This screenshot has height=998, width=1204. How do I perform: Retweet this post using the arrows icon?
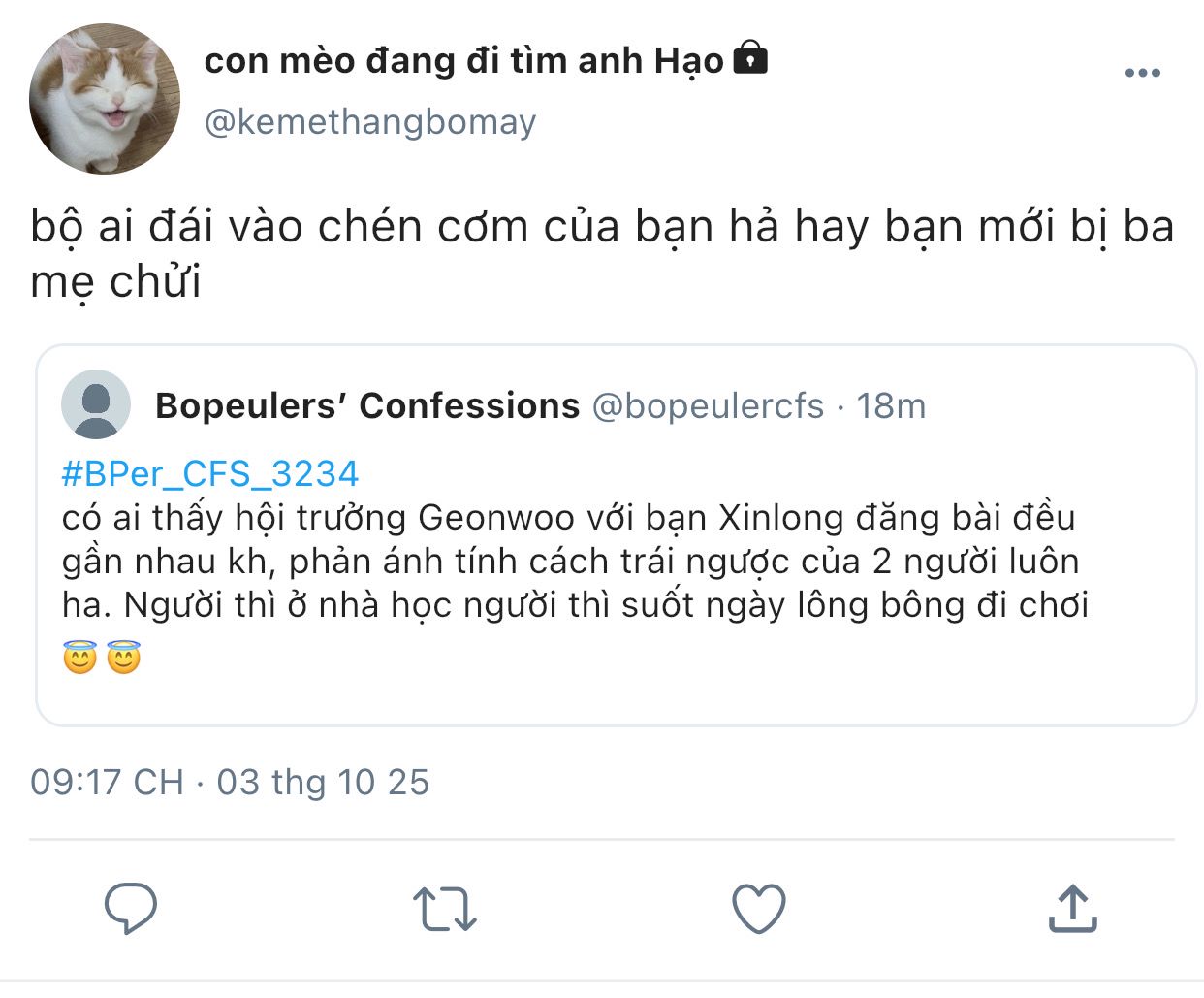444,909
